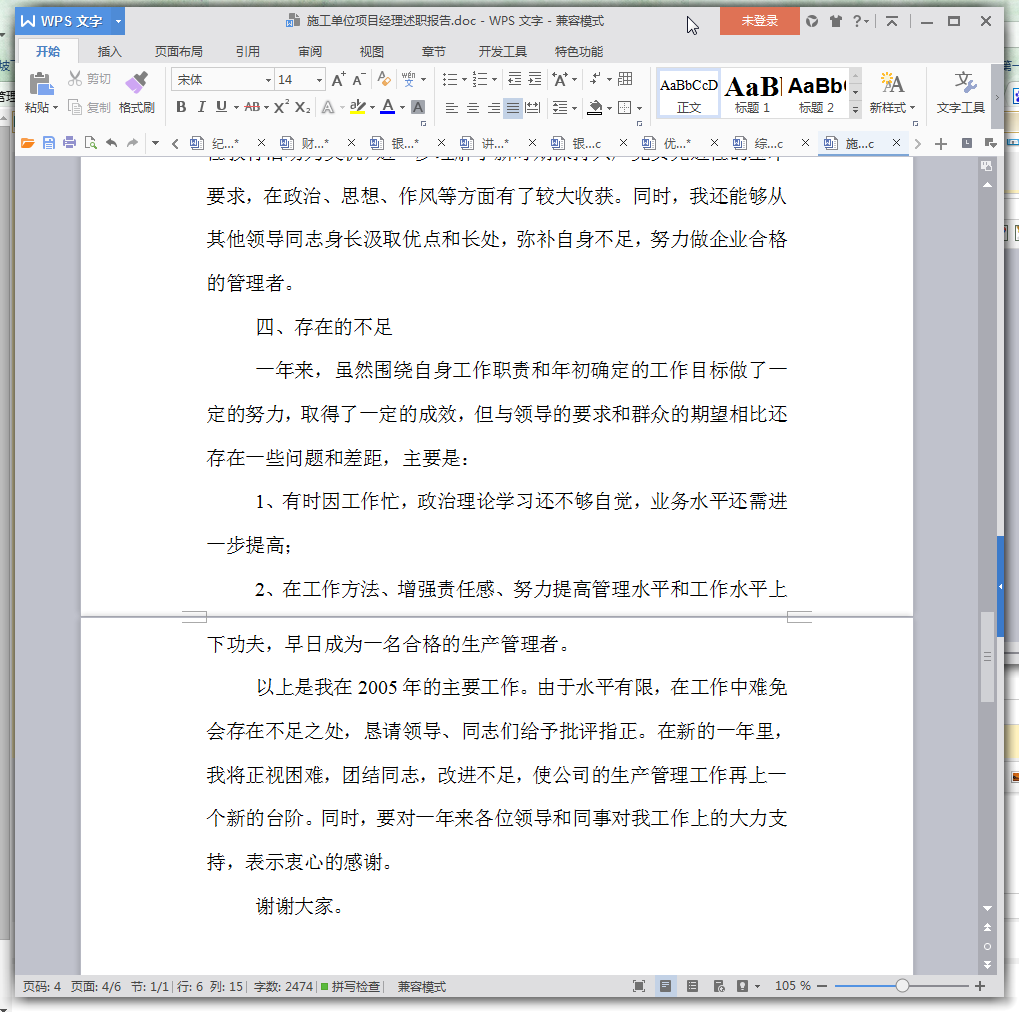The image size is (1019, 1012).
Task: Click the zoom slider handle
Action: [x=902, y=986]
